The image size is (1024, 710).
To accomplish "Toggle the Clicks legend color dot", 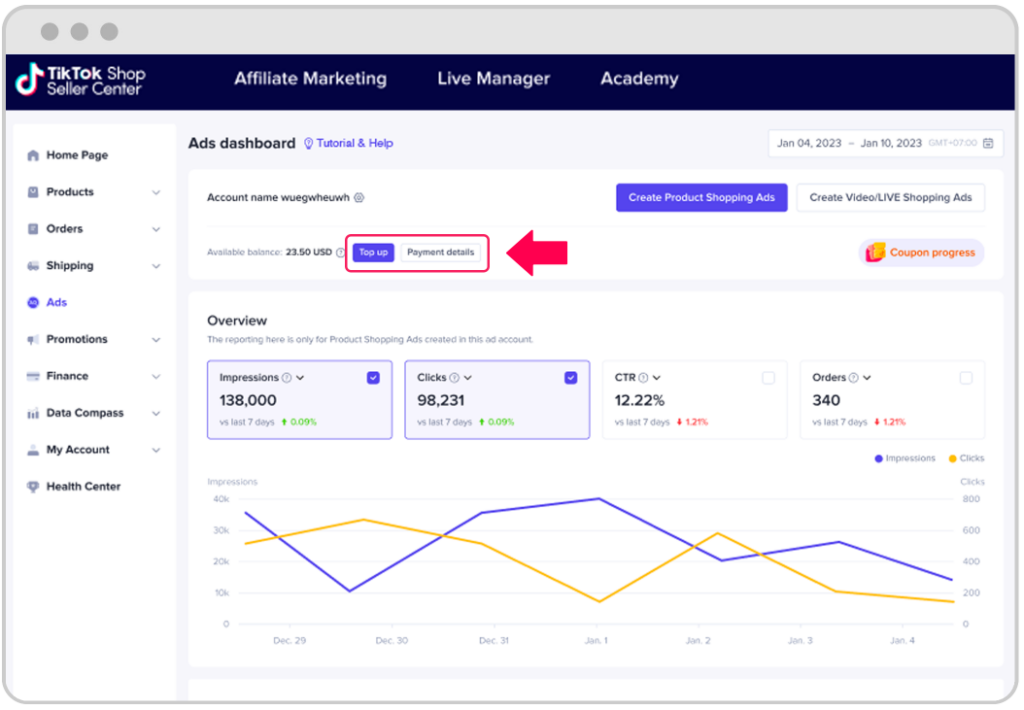I will (953, 459).
